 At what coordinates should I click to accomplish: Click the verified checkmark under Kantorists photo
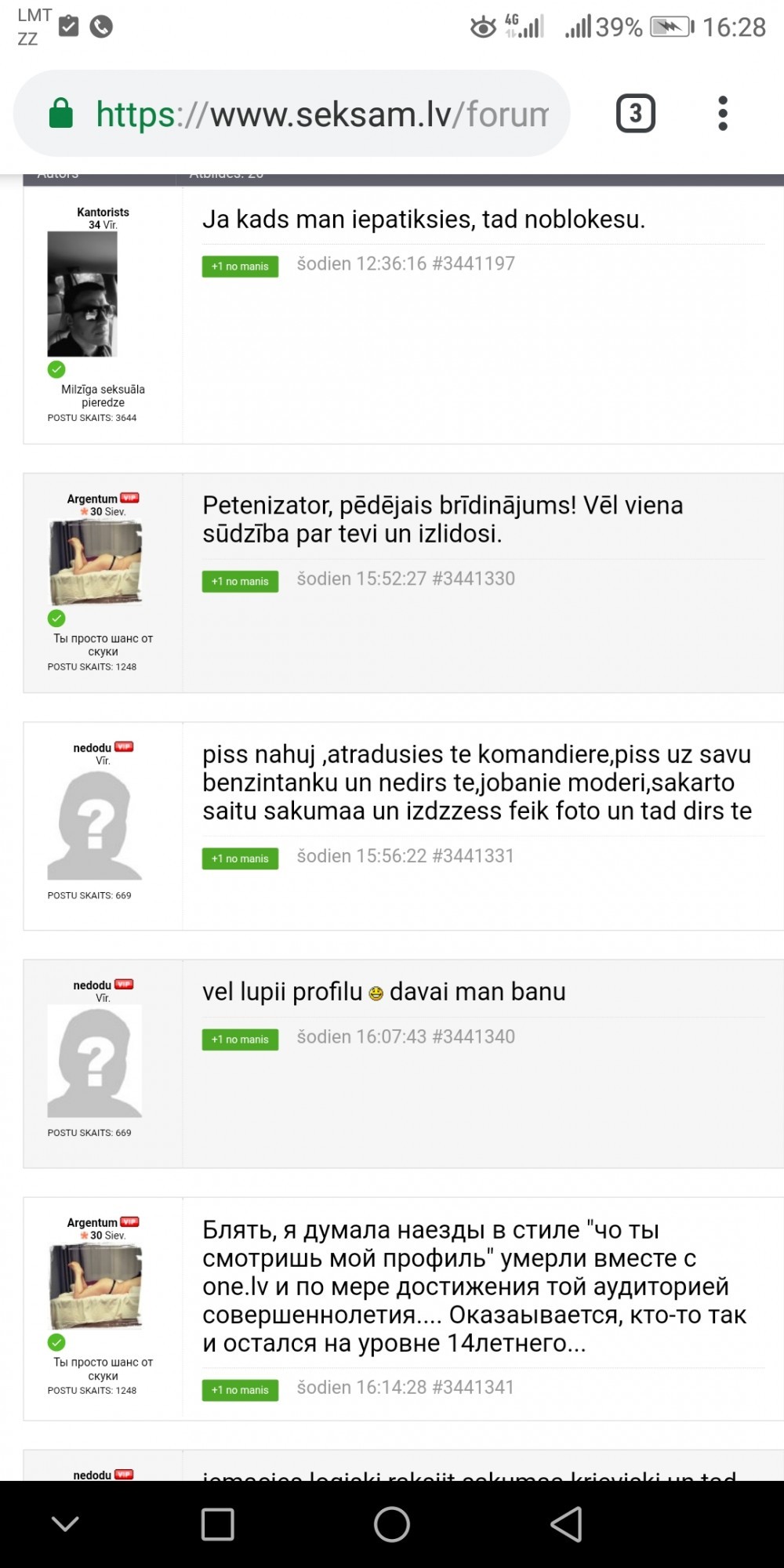(56, 369)
